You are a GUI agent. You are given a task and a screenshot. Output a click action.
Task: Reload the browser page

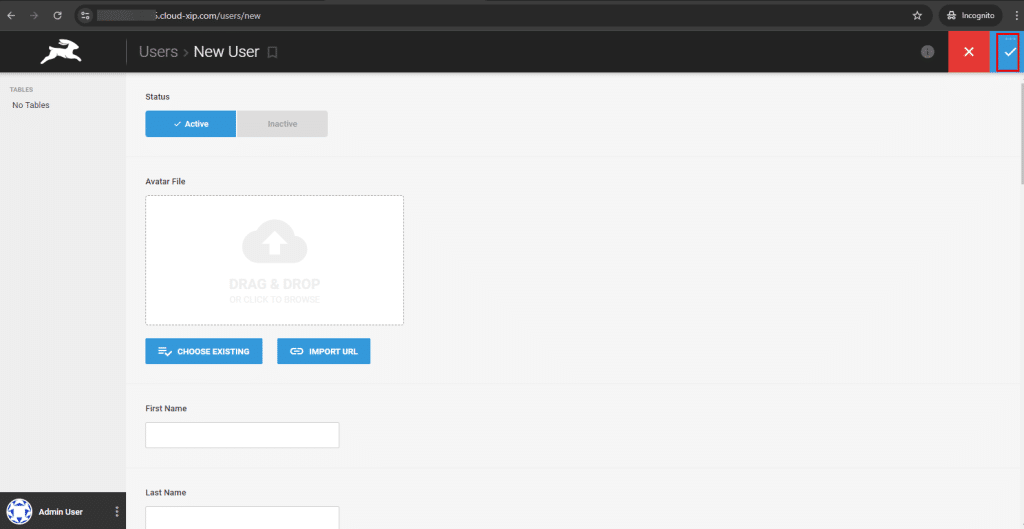pos(57,16)
